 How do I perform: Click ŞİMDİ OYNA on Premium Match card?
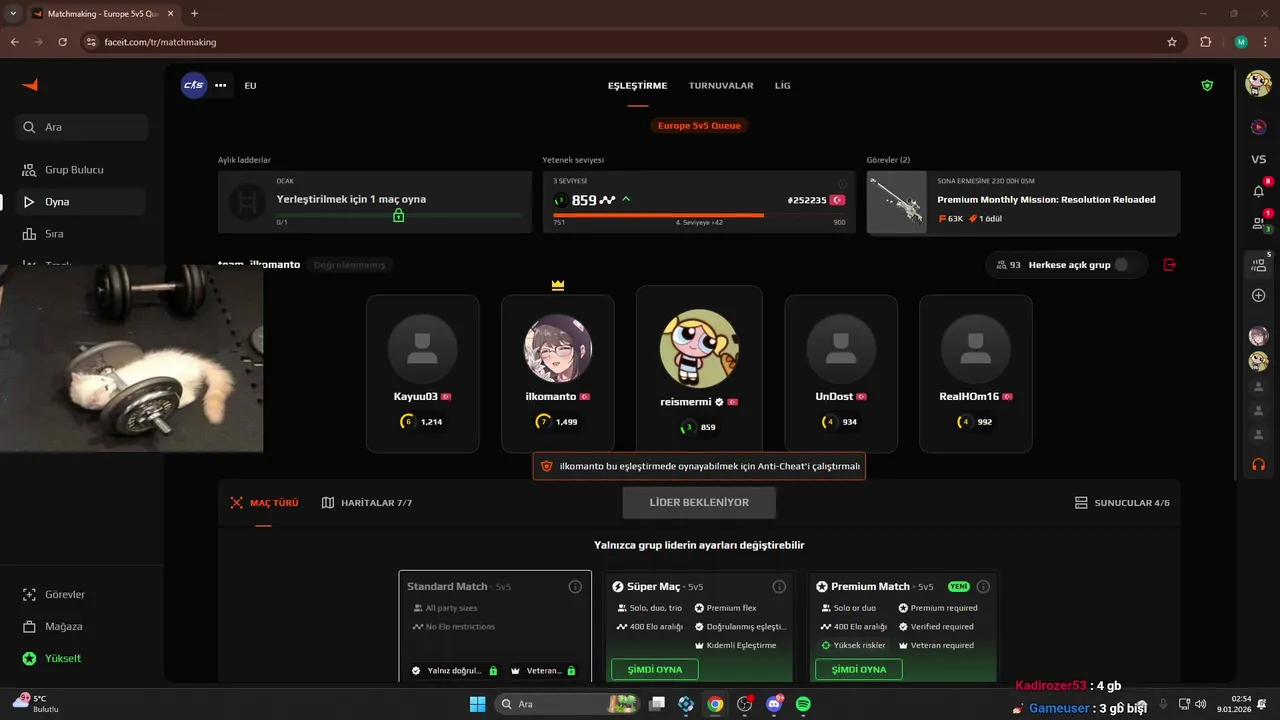click(x=859, y=670)
